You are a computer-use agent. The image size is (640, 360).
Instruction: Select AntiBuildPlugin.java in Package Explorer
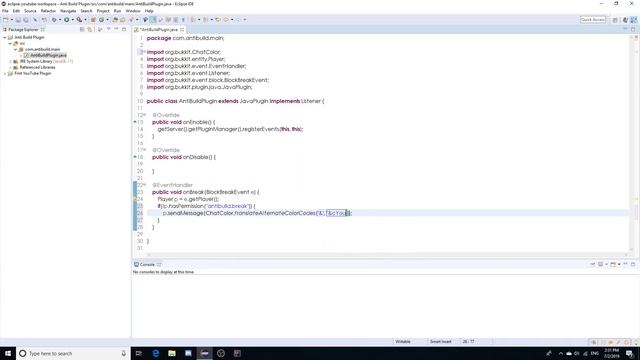(48, 55)
